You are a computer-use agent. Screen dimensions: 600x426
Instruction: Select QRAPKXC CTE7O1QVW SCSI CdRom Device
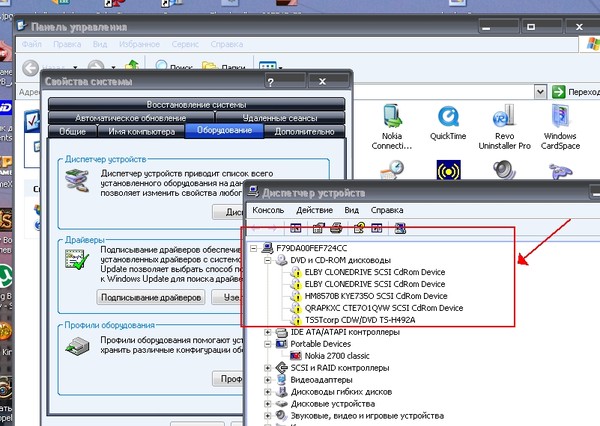(384, 308)
